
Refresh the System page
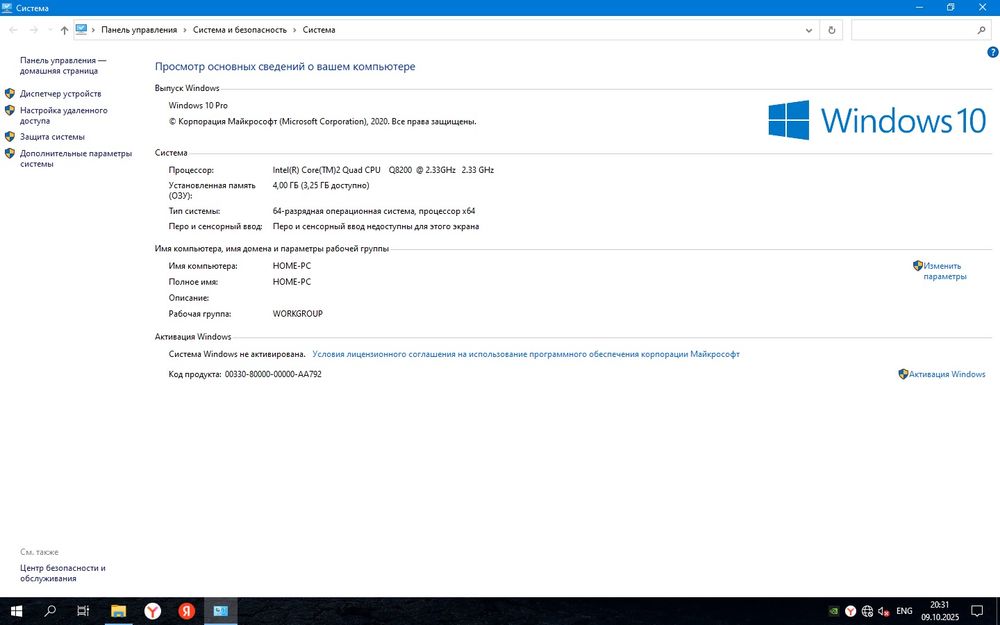pos(831,30)
